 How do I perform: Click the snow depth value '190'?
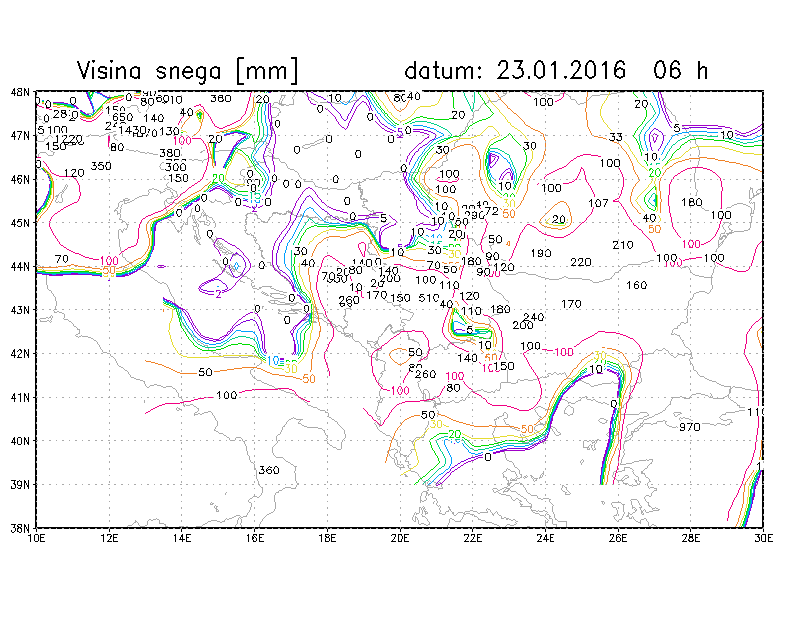(541, 253)
